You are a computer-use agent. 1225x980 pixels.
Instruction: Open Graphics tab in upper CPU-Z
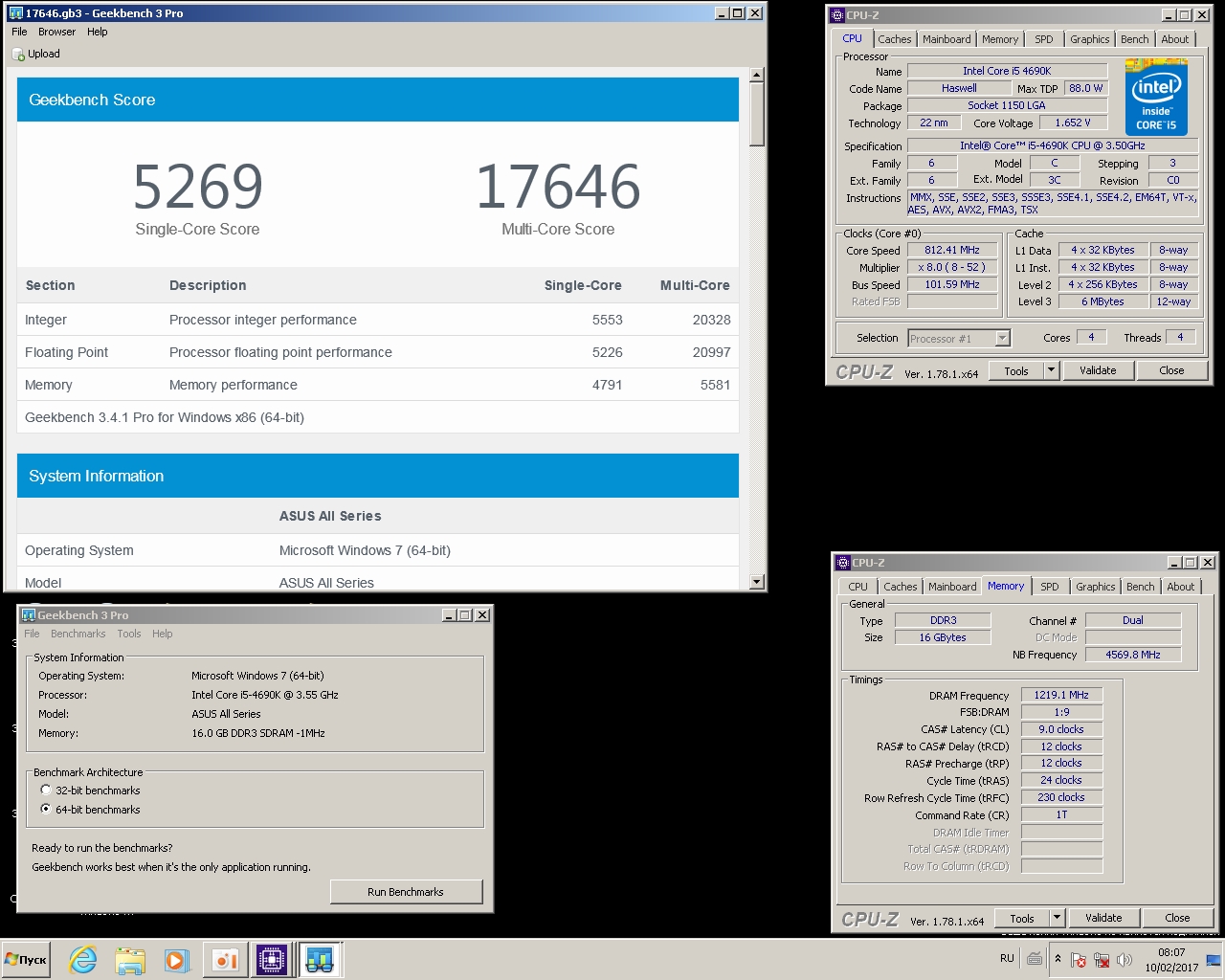pyautogui.click(x=1090, y=39)
